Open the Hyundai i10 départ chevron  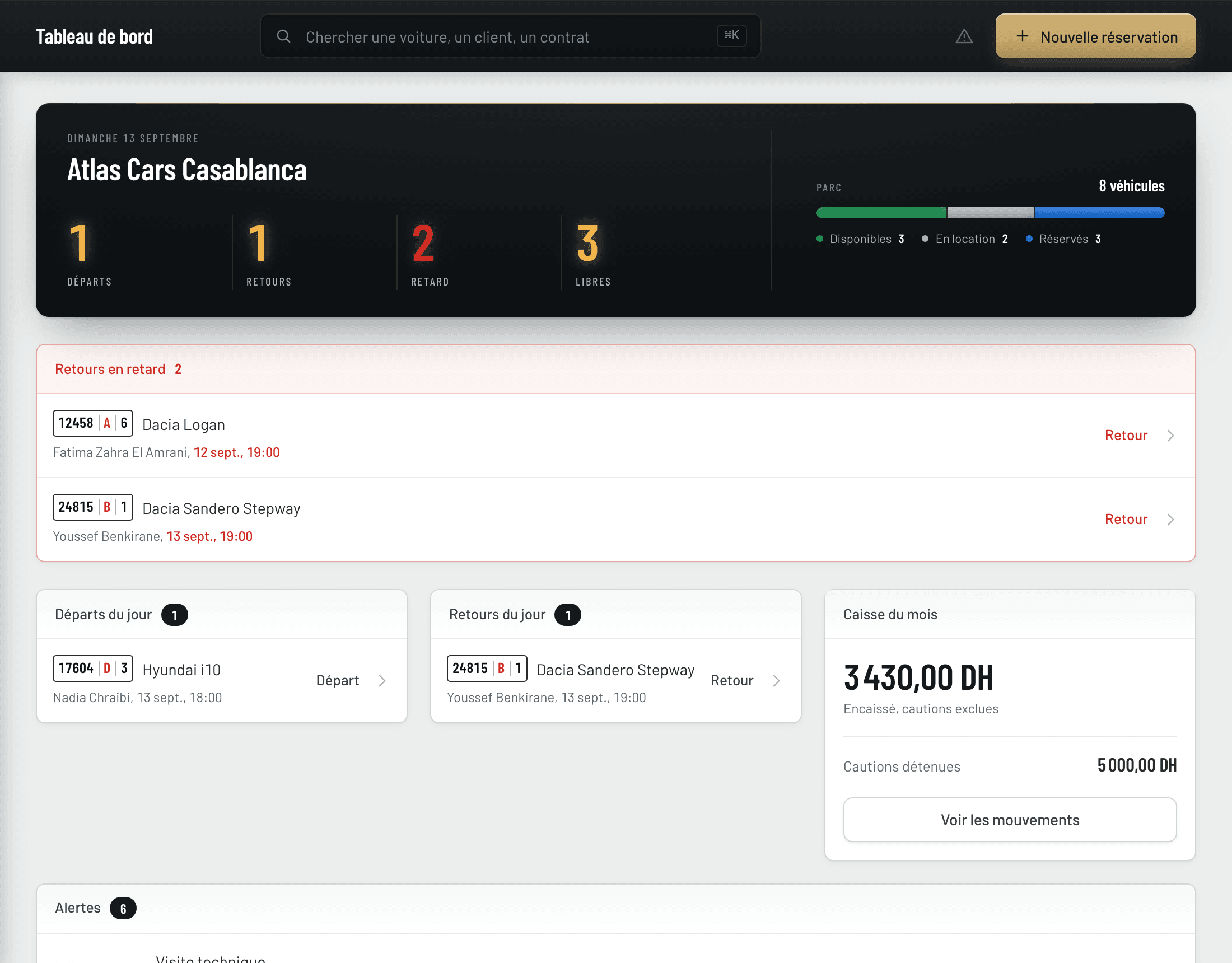[x=382, y=681]
